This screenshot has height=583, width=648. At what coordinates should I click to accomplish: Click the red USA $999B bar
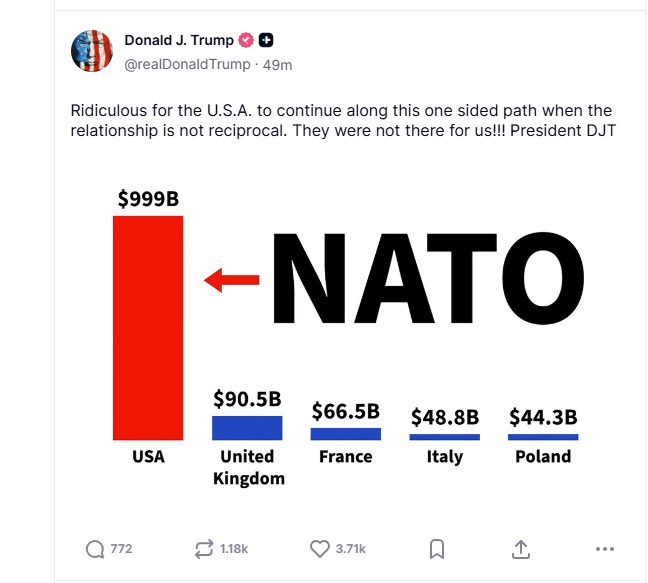click(x=148, y=328)
